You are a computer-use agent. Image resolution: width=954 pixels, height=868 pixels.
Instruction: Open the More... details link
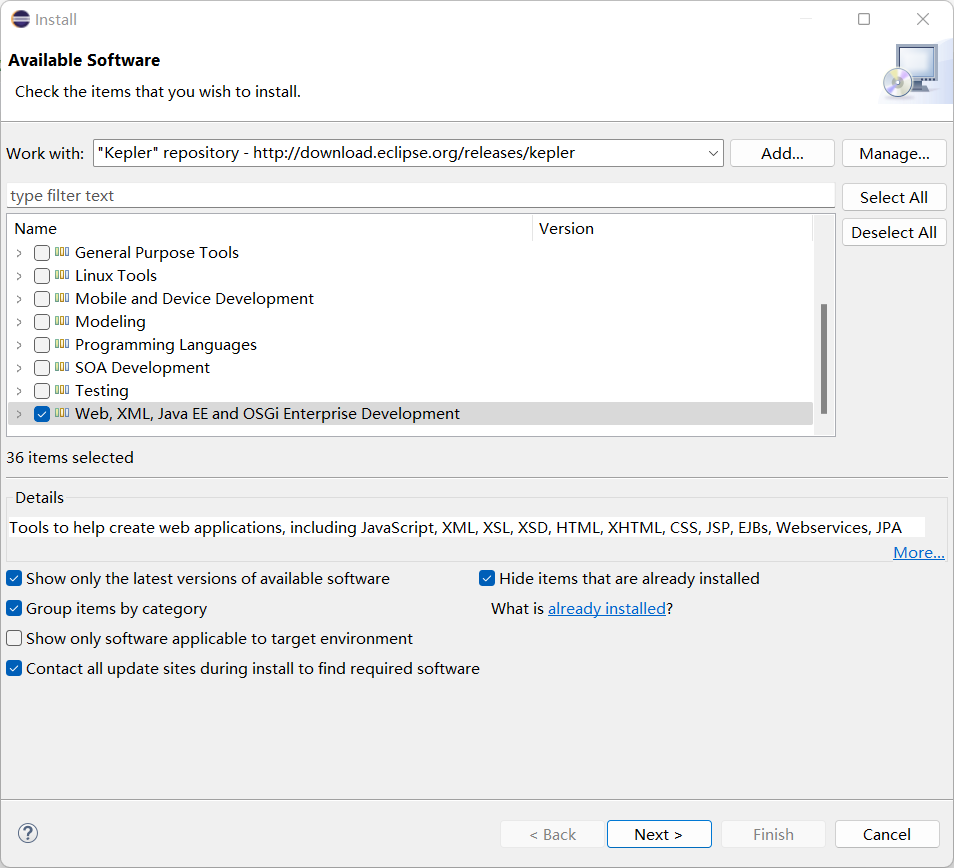pos(918,552)
